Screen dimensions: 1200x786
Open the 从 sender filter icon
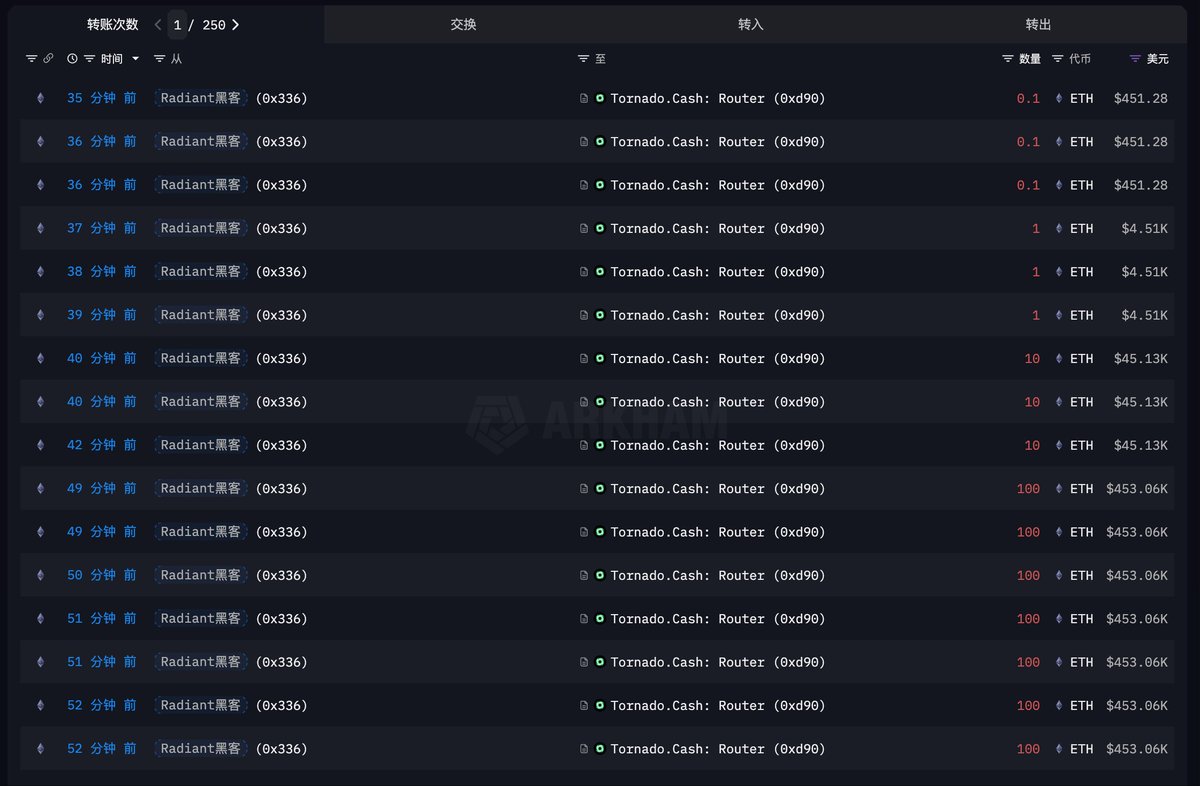(160, 59)
